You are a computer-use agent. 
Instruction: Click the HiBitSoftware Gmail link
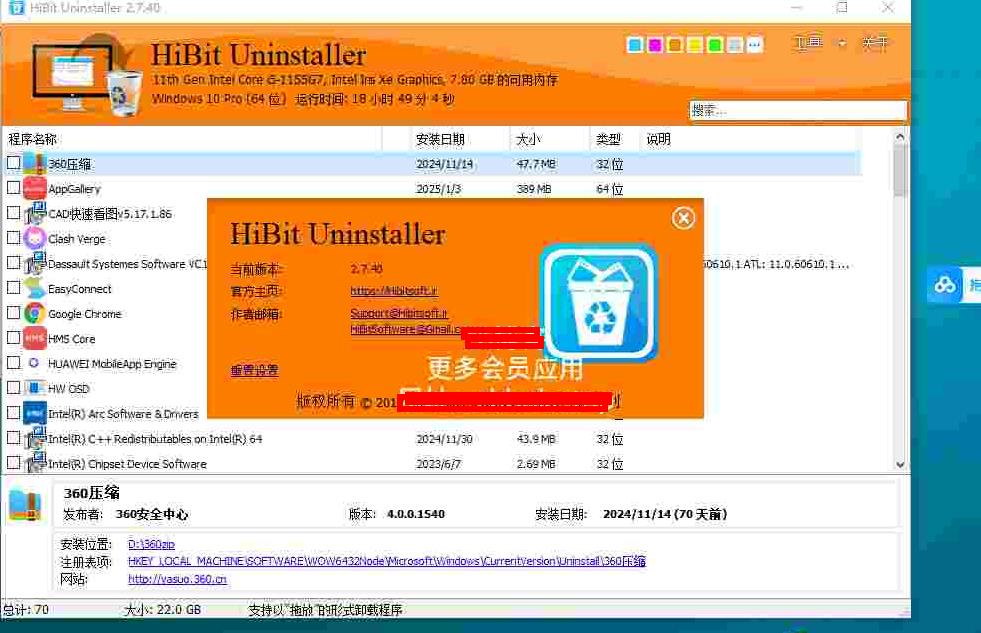(x=406, y=329)
